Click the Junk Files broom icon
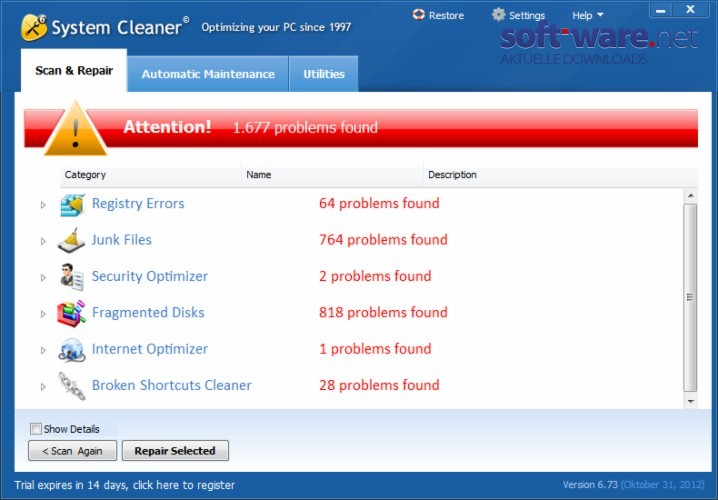The image size is (718, 500). pos(71,240)
